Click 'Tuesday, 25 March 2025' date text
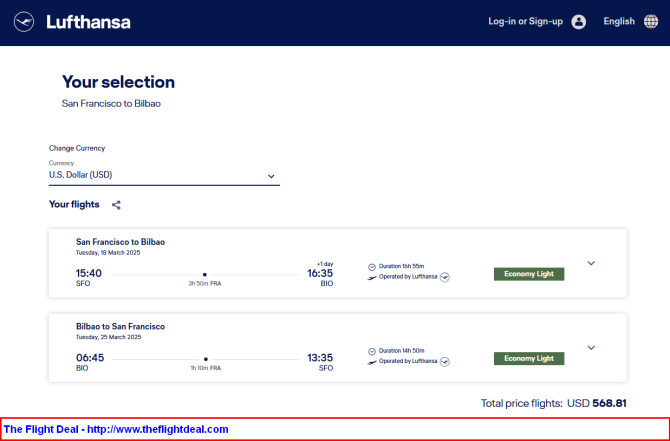Viewport: 670px width, 441px height. tap(109, 337)
